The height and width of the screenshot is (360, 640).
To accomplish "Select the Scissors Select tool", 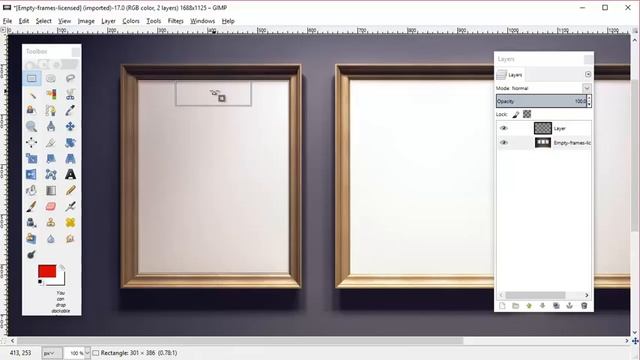I will [70, 94].
